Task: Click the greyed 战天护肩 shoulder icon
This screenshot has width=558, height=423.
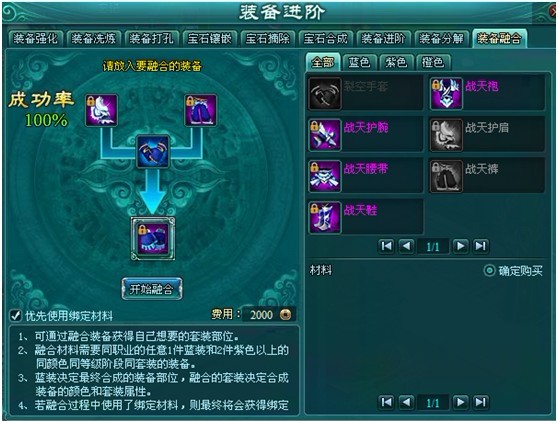Action: coord(446,135)
